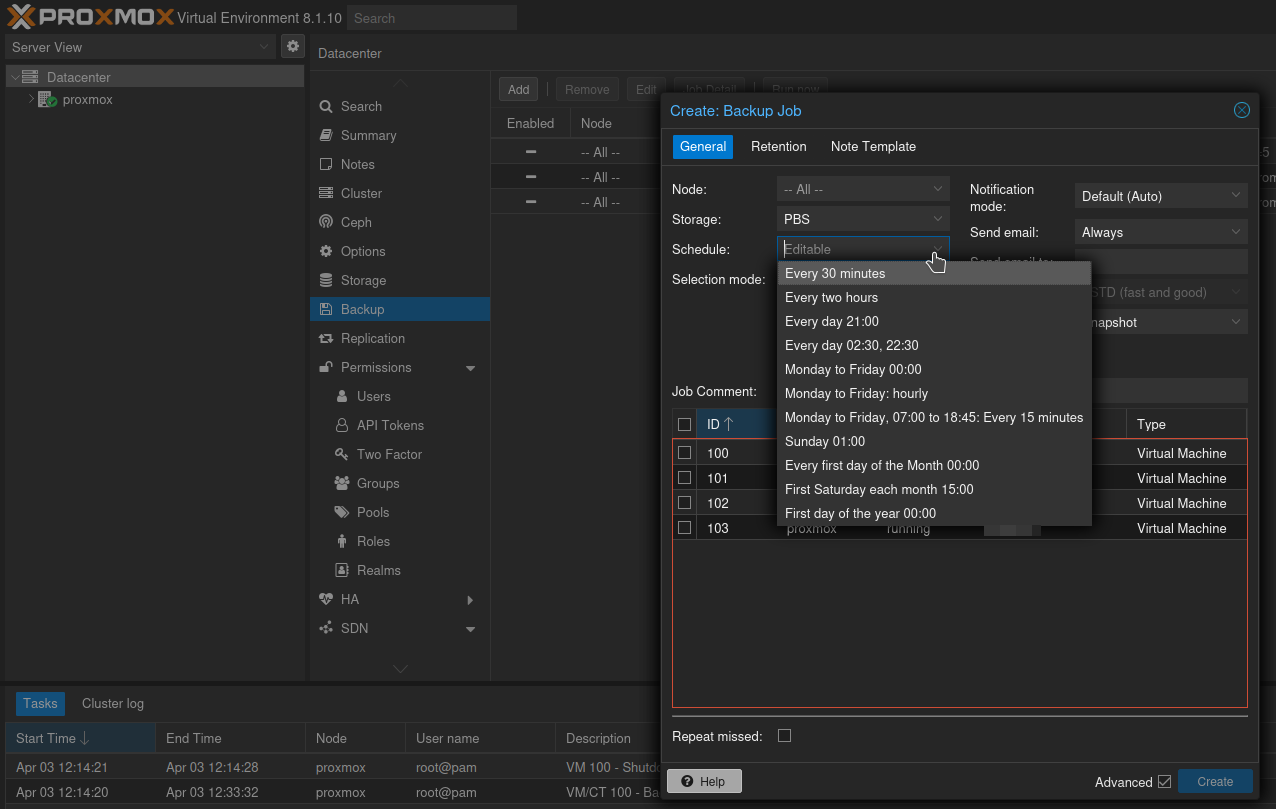Sort tasks by Start Time column
1276x809 pixels.
tap(80, 738)
